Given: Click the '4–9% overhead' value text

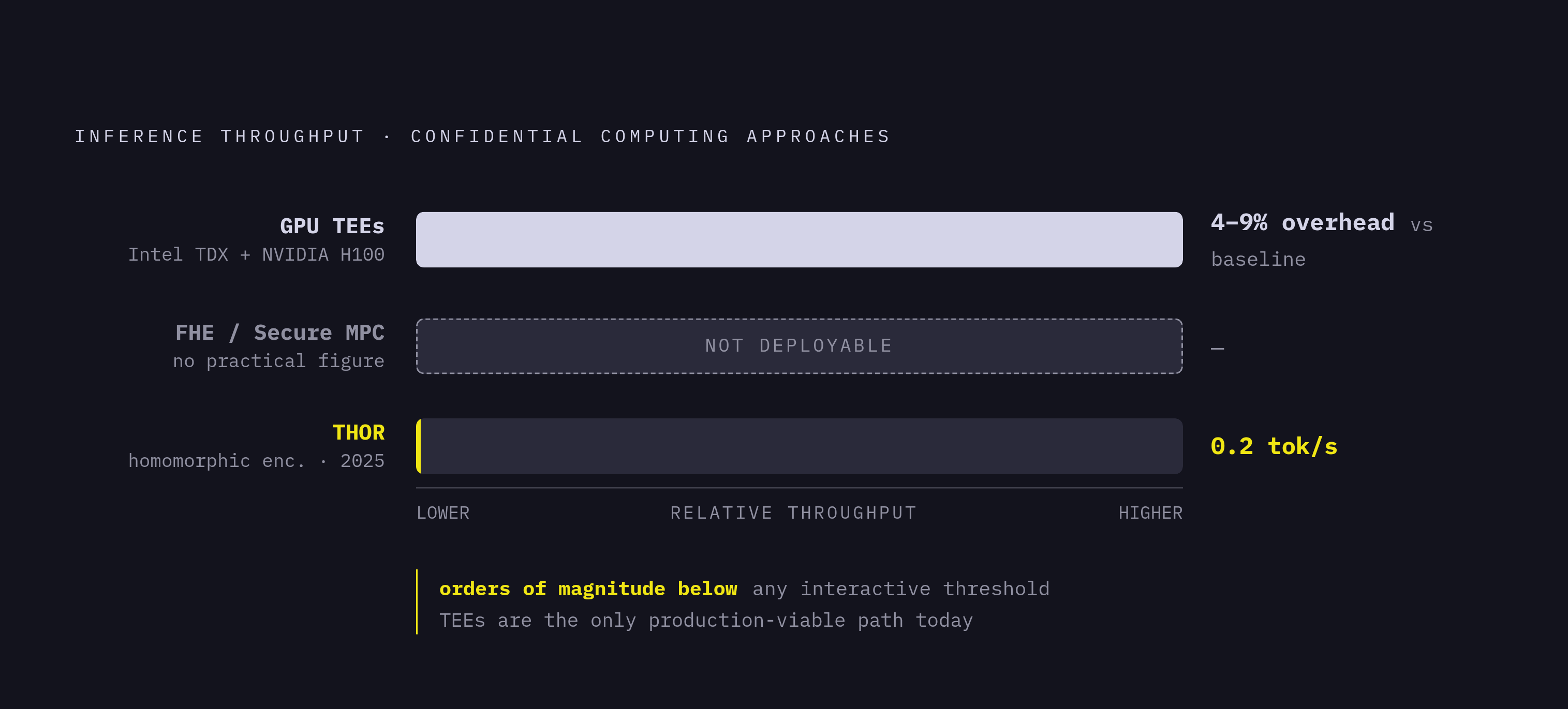Looking at the screenshot, I should (x=1302, y=222).
